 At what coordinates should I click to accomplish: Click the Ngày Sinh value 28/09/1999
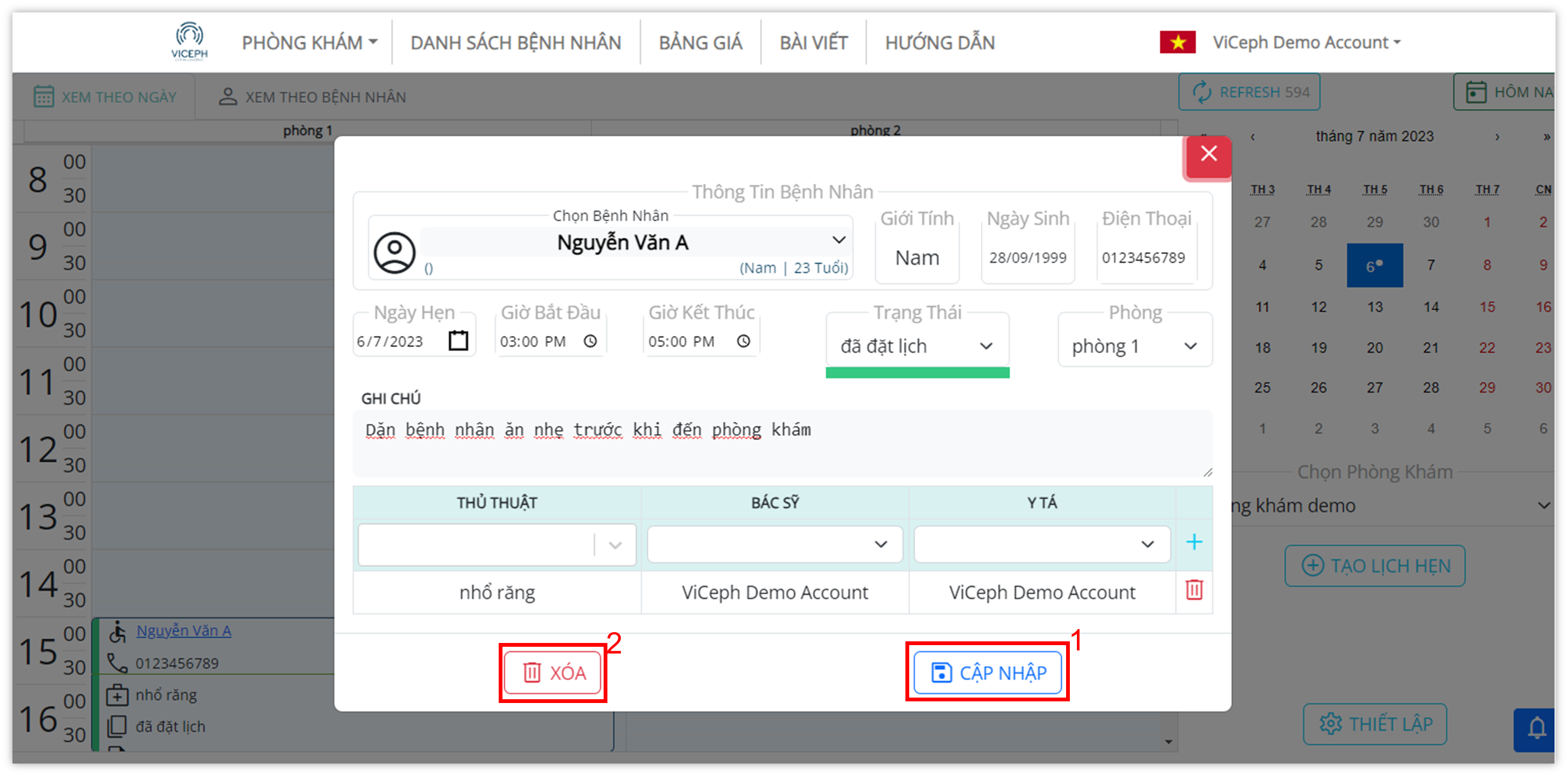coord(1027,257)
